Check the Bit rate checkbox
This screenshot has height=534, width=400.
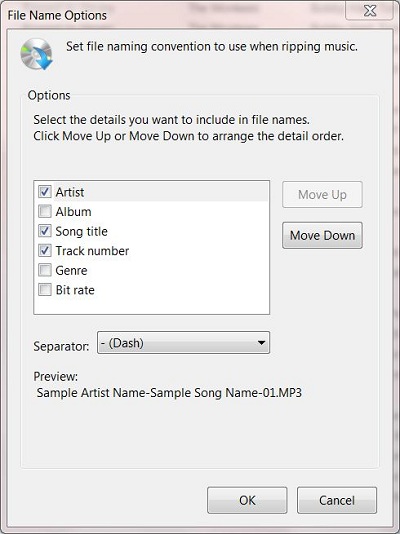tap(45, 290)
